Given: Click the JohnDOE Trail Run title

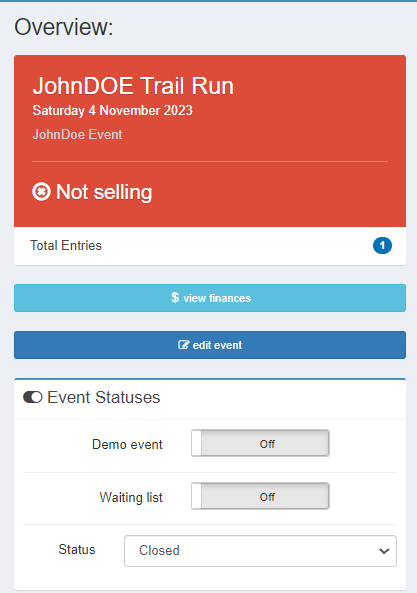Looking at the screenshot, I should 133,86.
